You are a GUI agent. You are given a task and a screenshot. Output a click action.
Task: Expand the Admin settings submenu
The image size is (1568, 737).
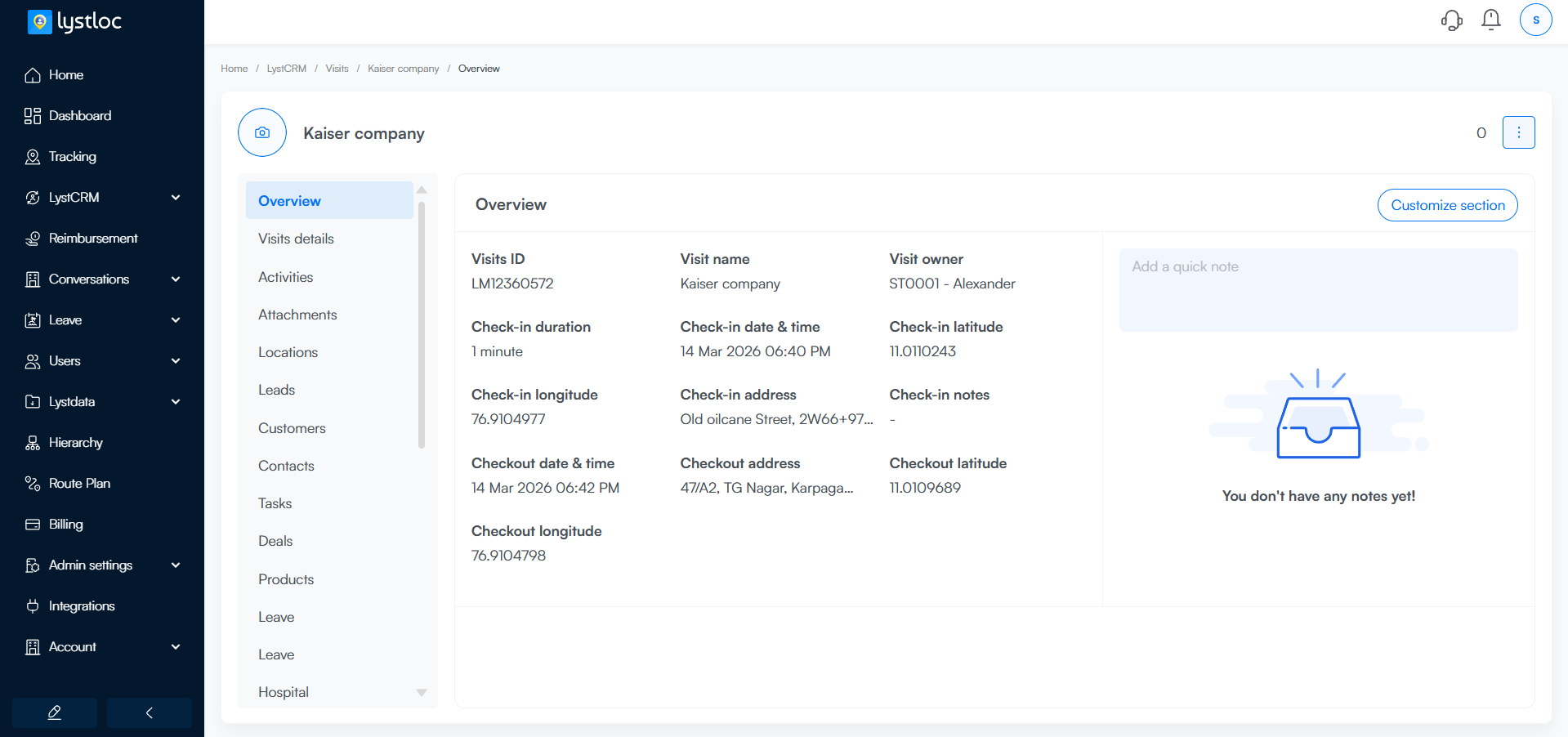pos(176,565)
